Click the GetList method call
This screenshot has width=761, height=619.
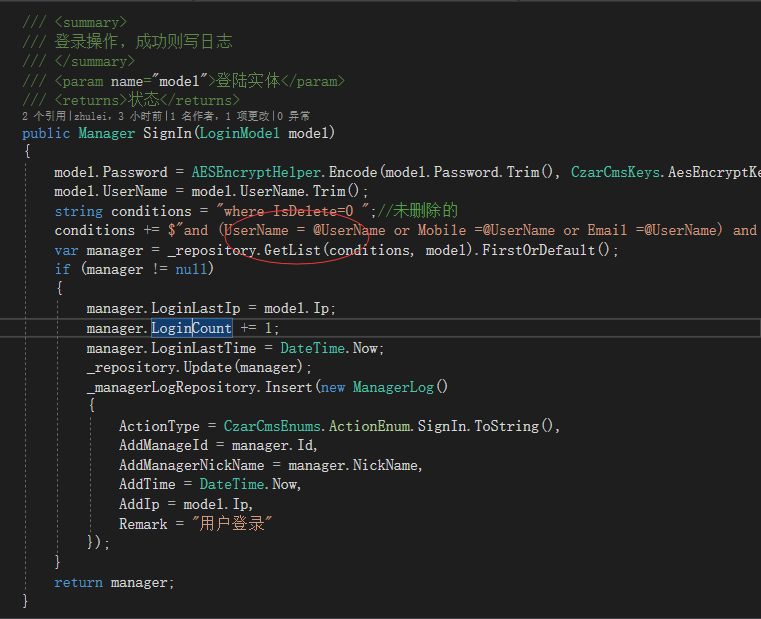292,250
